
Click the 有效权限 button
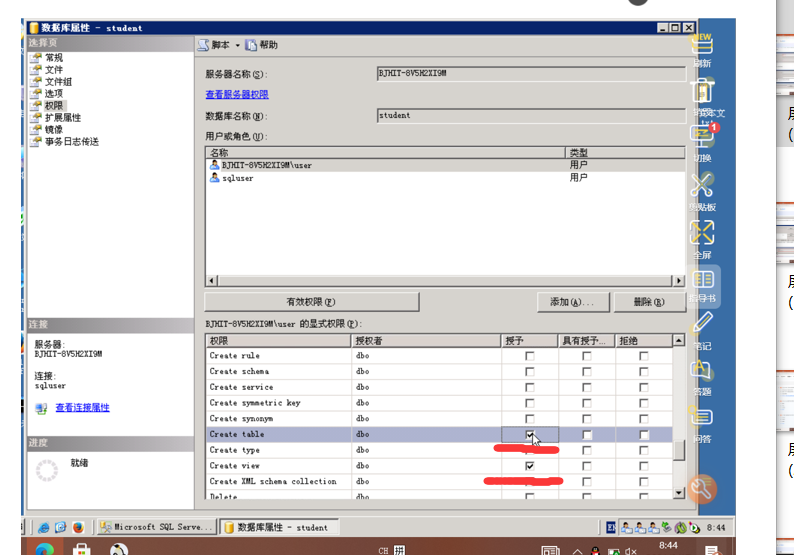click(311, 302)
